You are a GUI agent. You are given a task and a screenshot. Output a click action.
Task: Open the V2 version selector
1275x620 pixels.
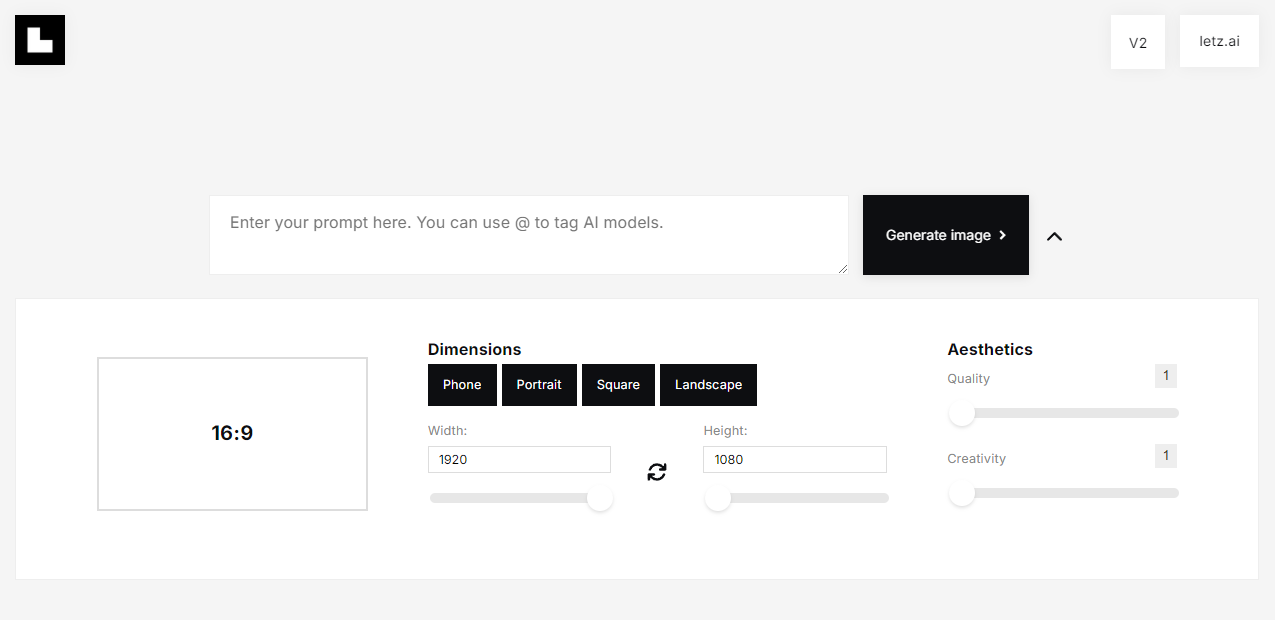pyautogui.click(x=1137, y=43)
